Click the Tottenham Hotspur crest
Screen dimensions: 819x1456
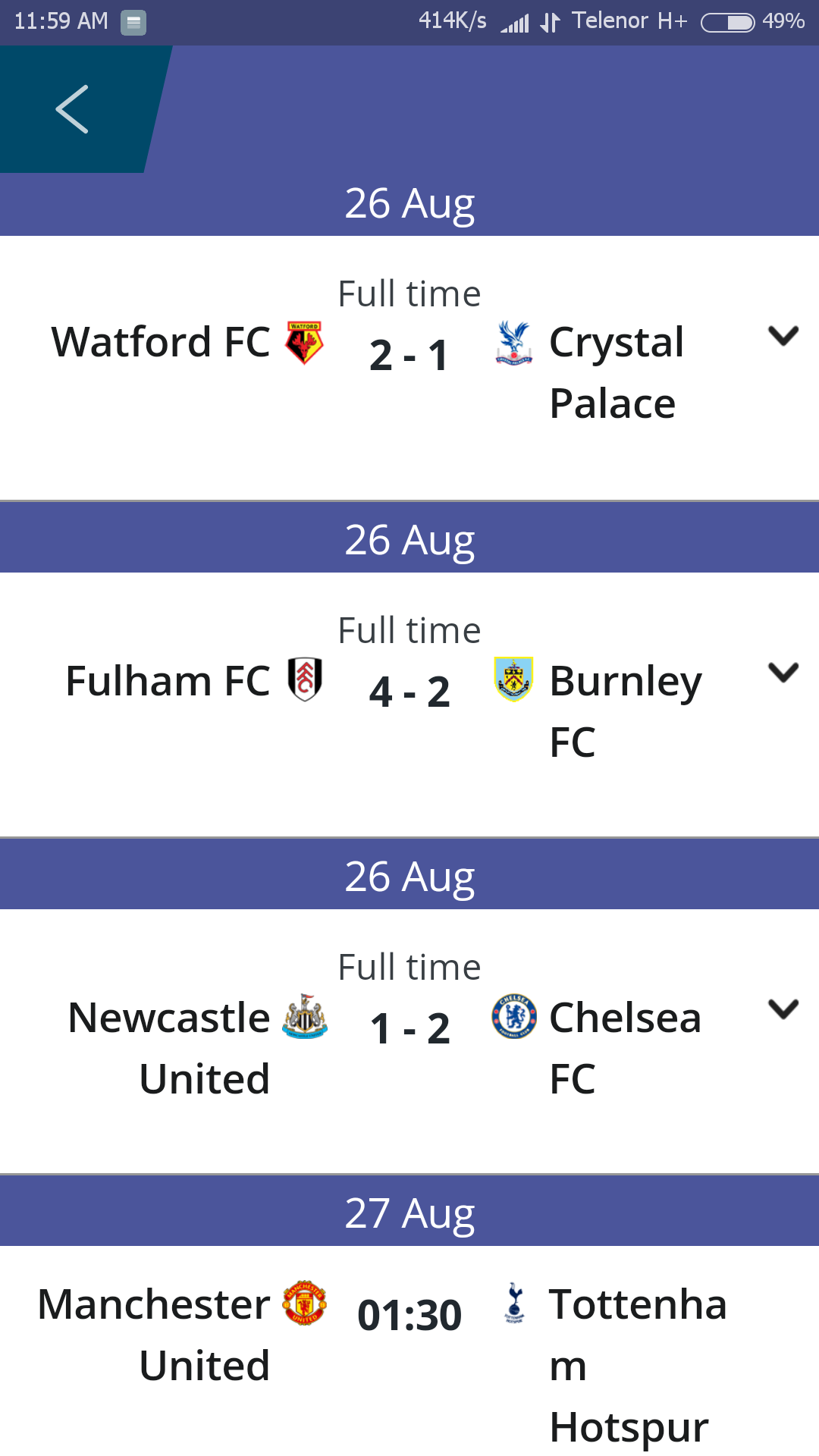pos(514,1303)
